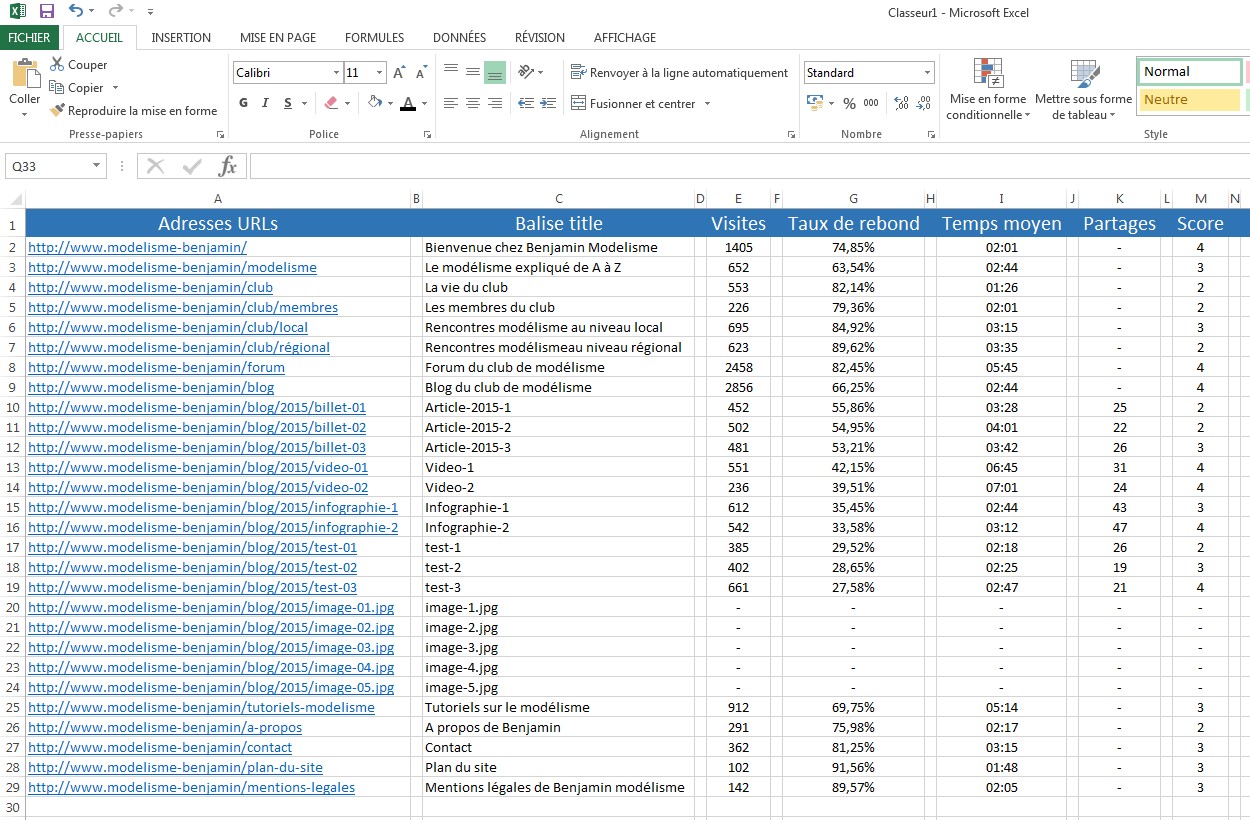
Task: Add a decimal place
Action: coord(901,103)
